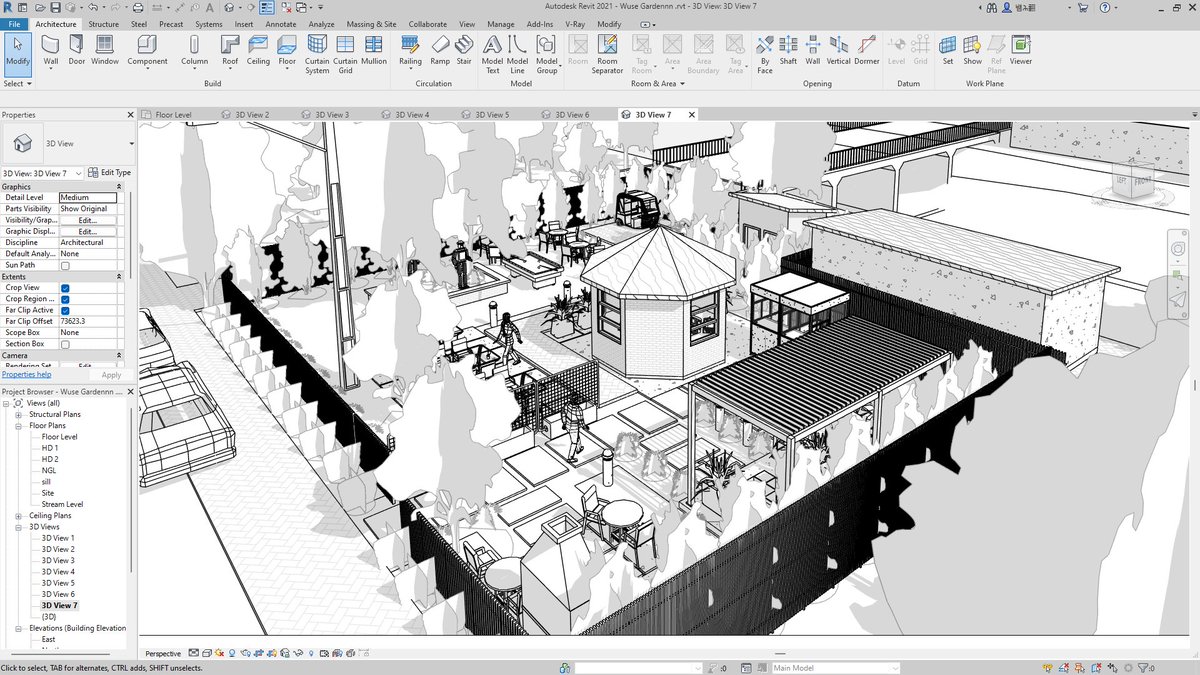Switch to the Floor Level view tab
This screenshot has height=675, width=1200.
point(173,115)
